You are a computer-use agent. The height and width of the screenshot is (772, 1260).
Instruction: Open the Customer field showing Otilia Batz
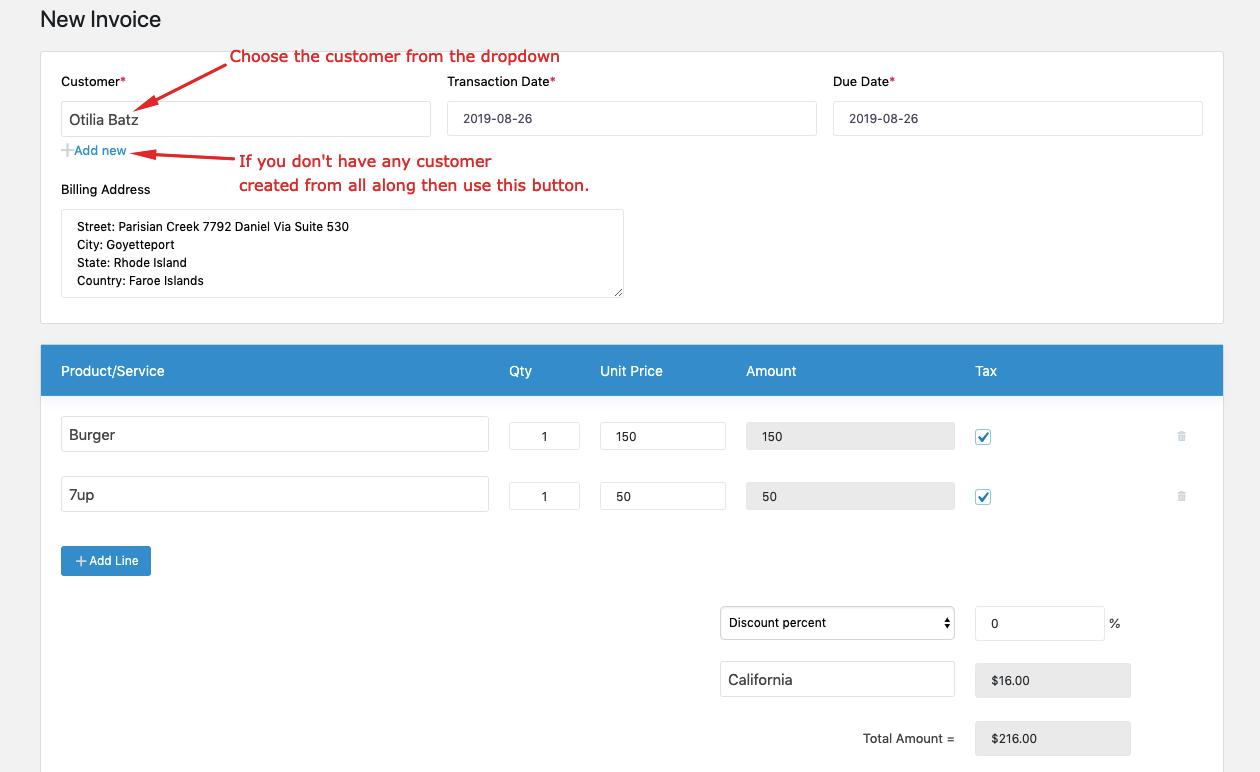(x=245, y=118)
